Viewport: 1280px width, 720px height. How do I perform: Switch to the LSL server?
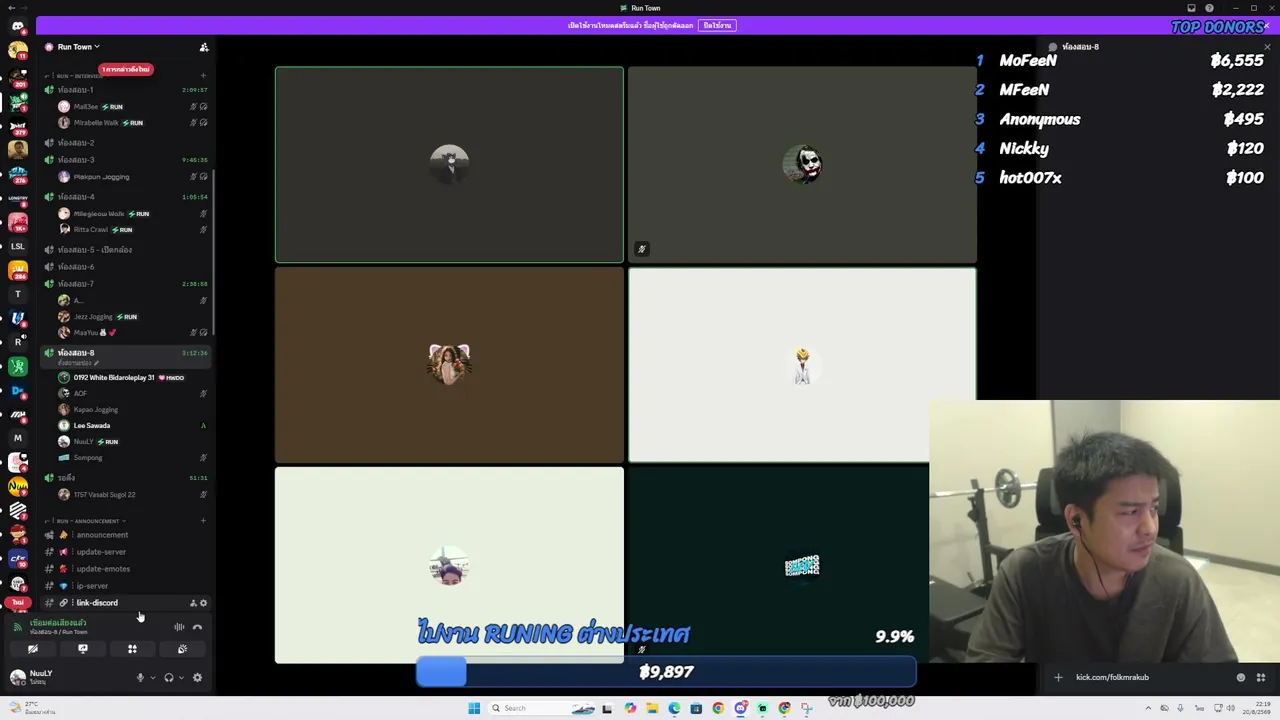18,246
